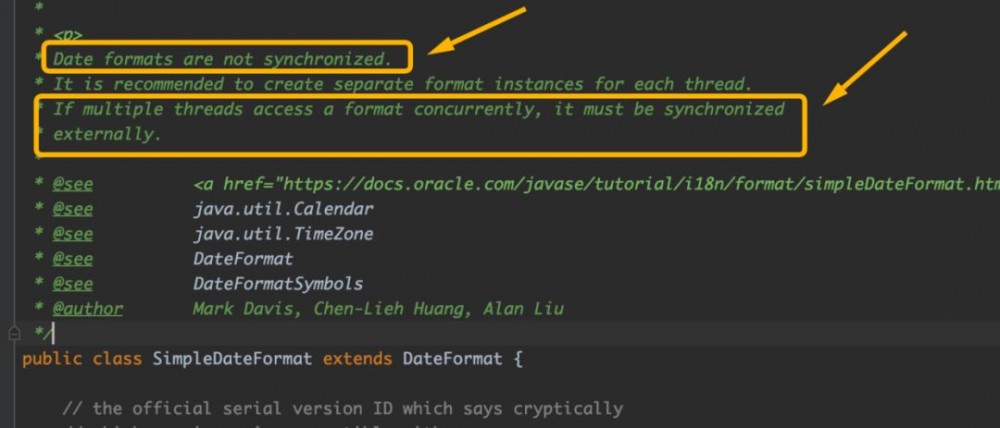Click the @see tag beside java.util.TimeZone
This screenshot has width=1000, height=428.
[x=72, y=234]
